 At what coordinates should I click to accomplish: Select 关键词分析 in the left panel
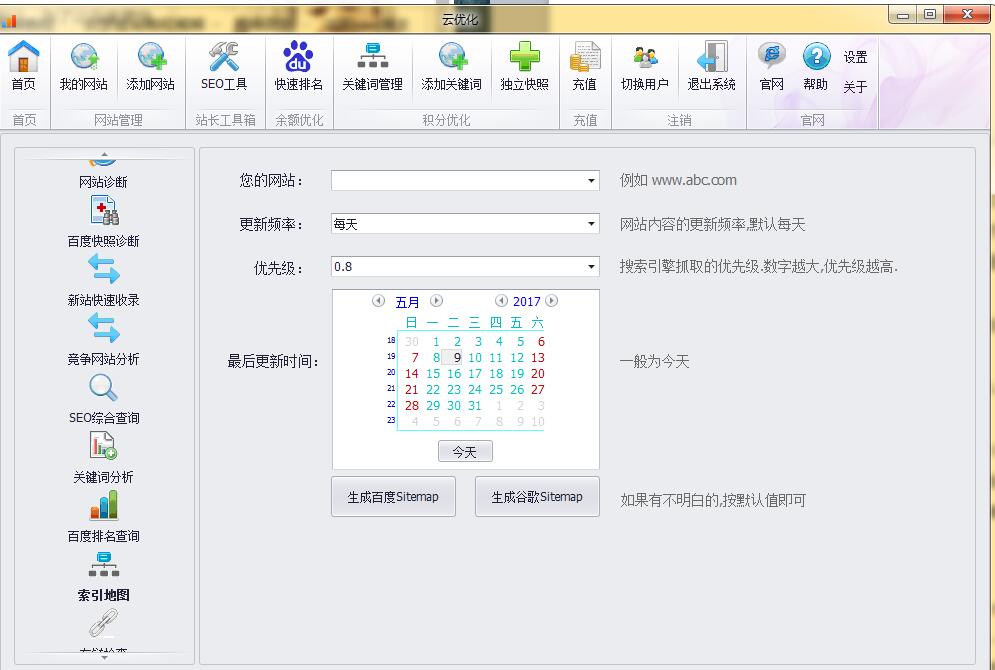pyautogui.click(x=104, y=449)
